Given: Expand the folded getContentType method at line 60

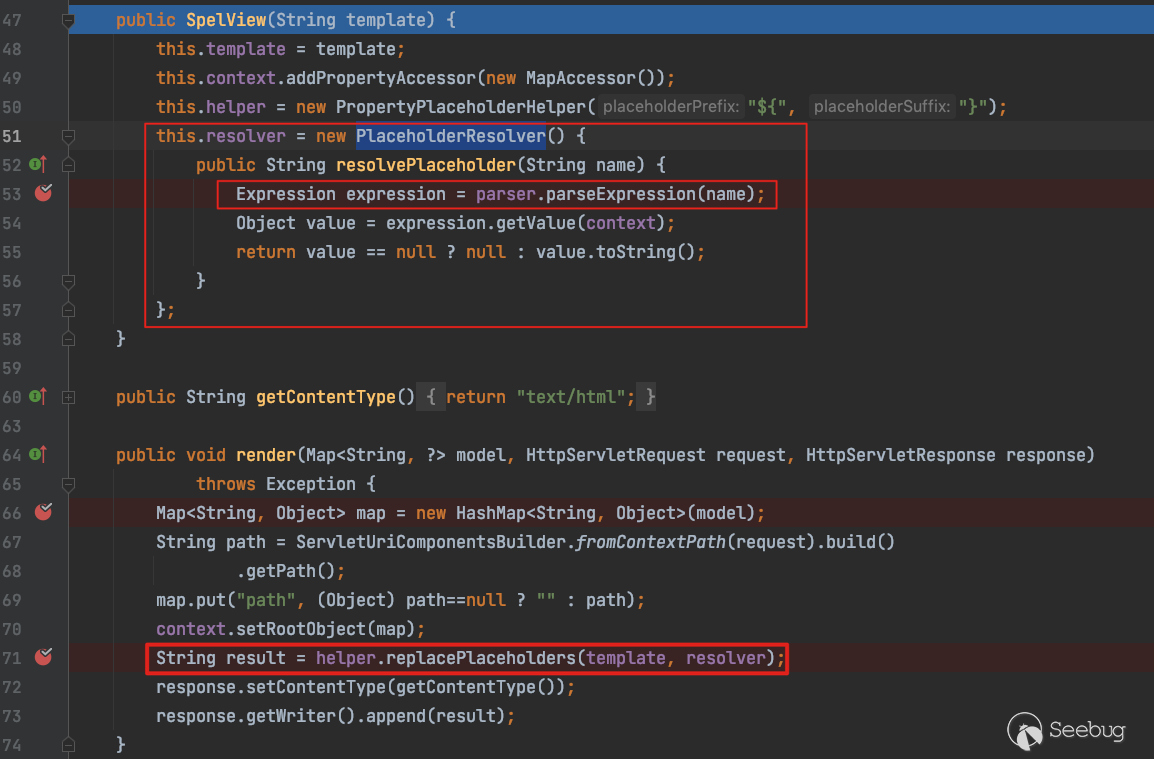Looking at the screenshot, I should (68, 398).
